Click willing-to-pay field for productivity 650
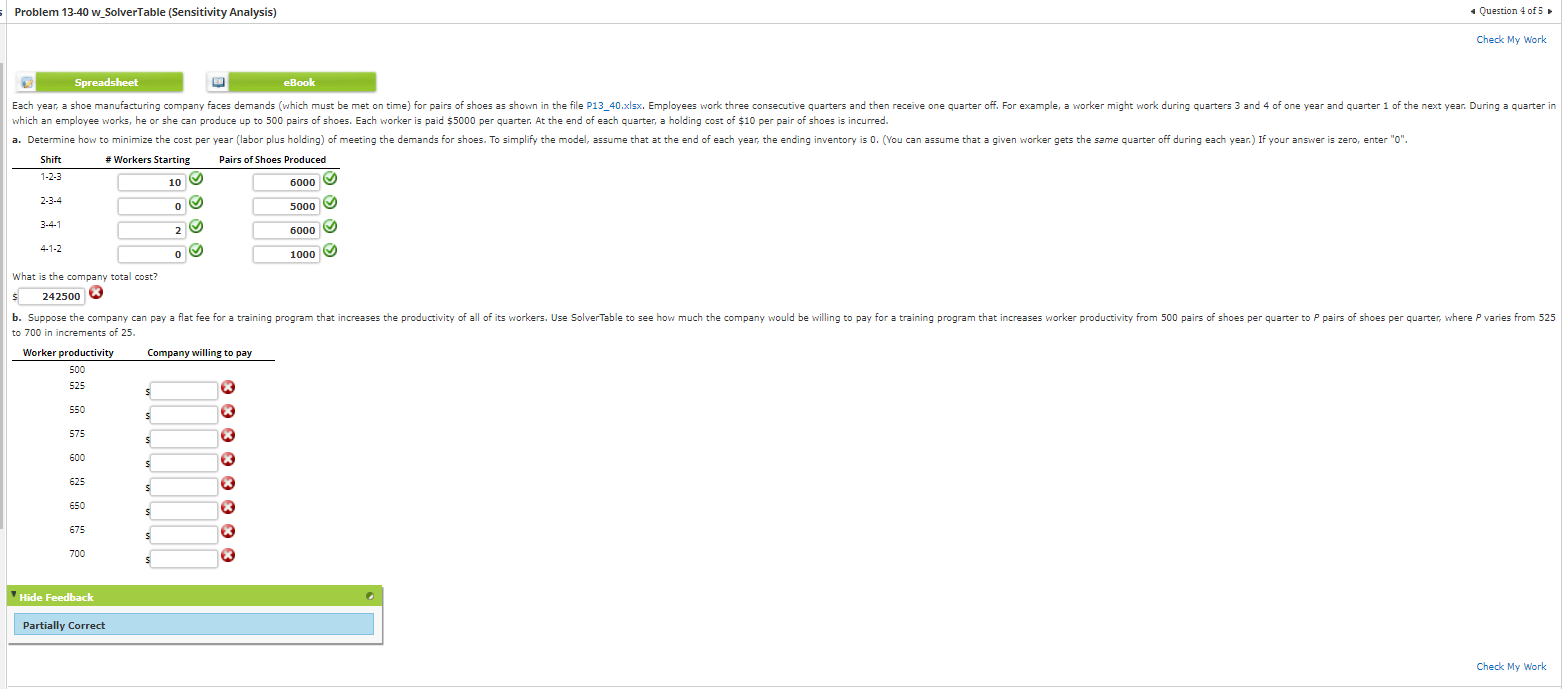This screenshot has height=689, width=1564. (x=184, y=510)
